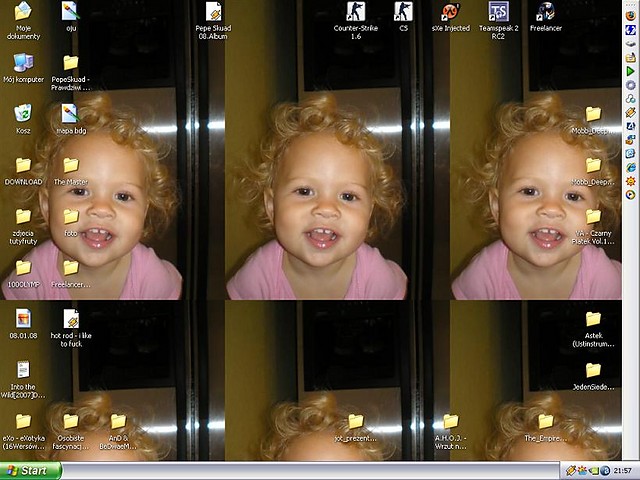Screen dimensions: 640x480
Task: Open the A.H.O.J. - Wrzut n... folder
Action: point(451,431)
